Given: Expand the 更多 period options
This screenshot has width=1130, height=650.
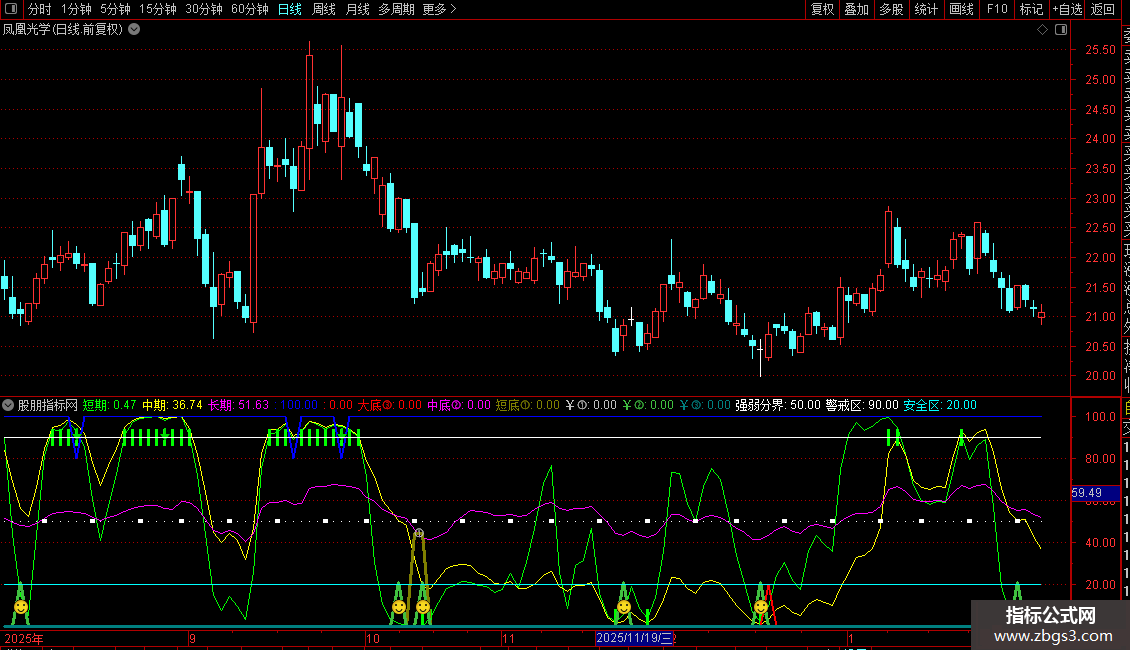Looking at the screenshot, I should 439,10.
